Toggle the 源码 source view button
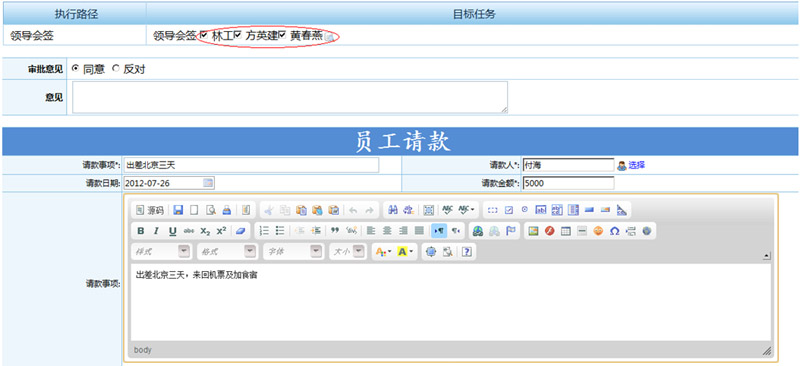 click(149, 210)
